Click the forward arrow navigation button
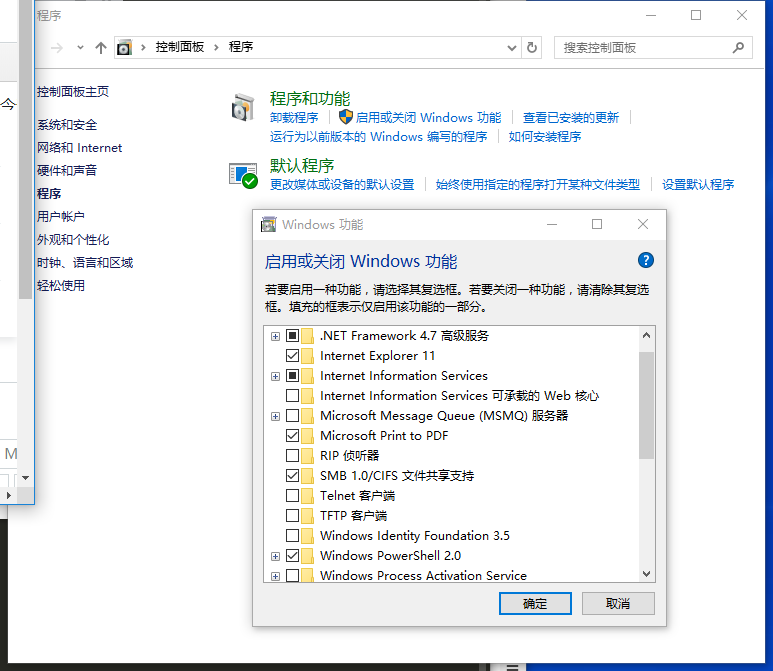Image resolution: width=773 pixels, height=671 pixels. [57, 48]
